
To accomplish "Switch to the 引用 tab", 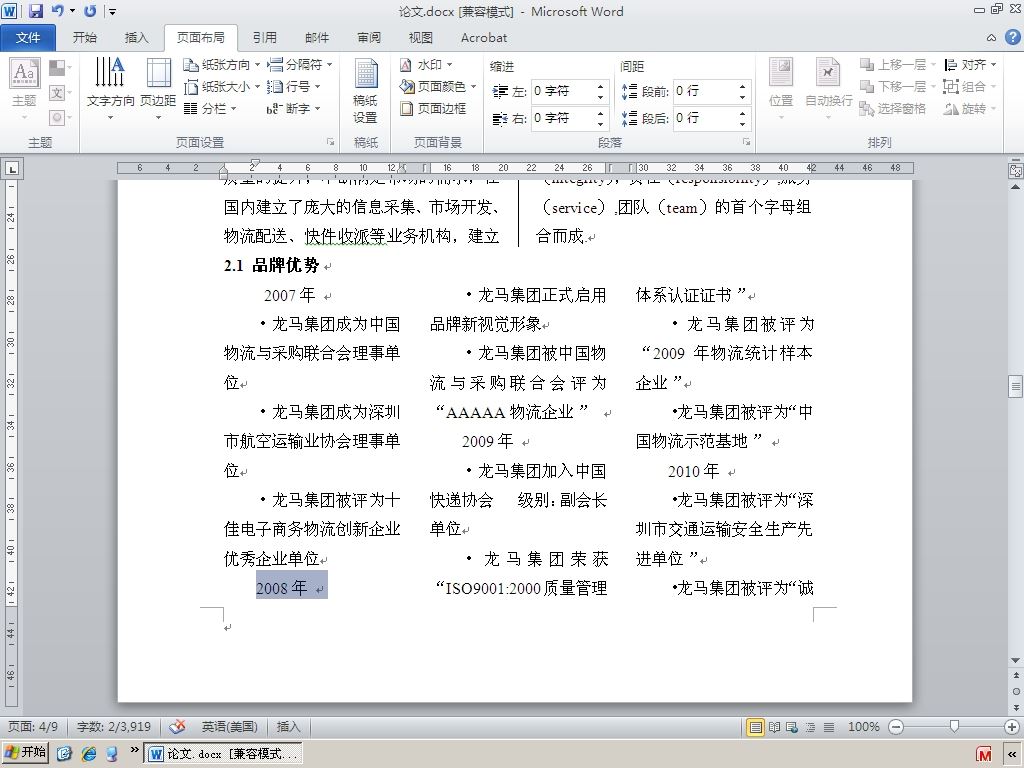I will (x=264, y=38).
